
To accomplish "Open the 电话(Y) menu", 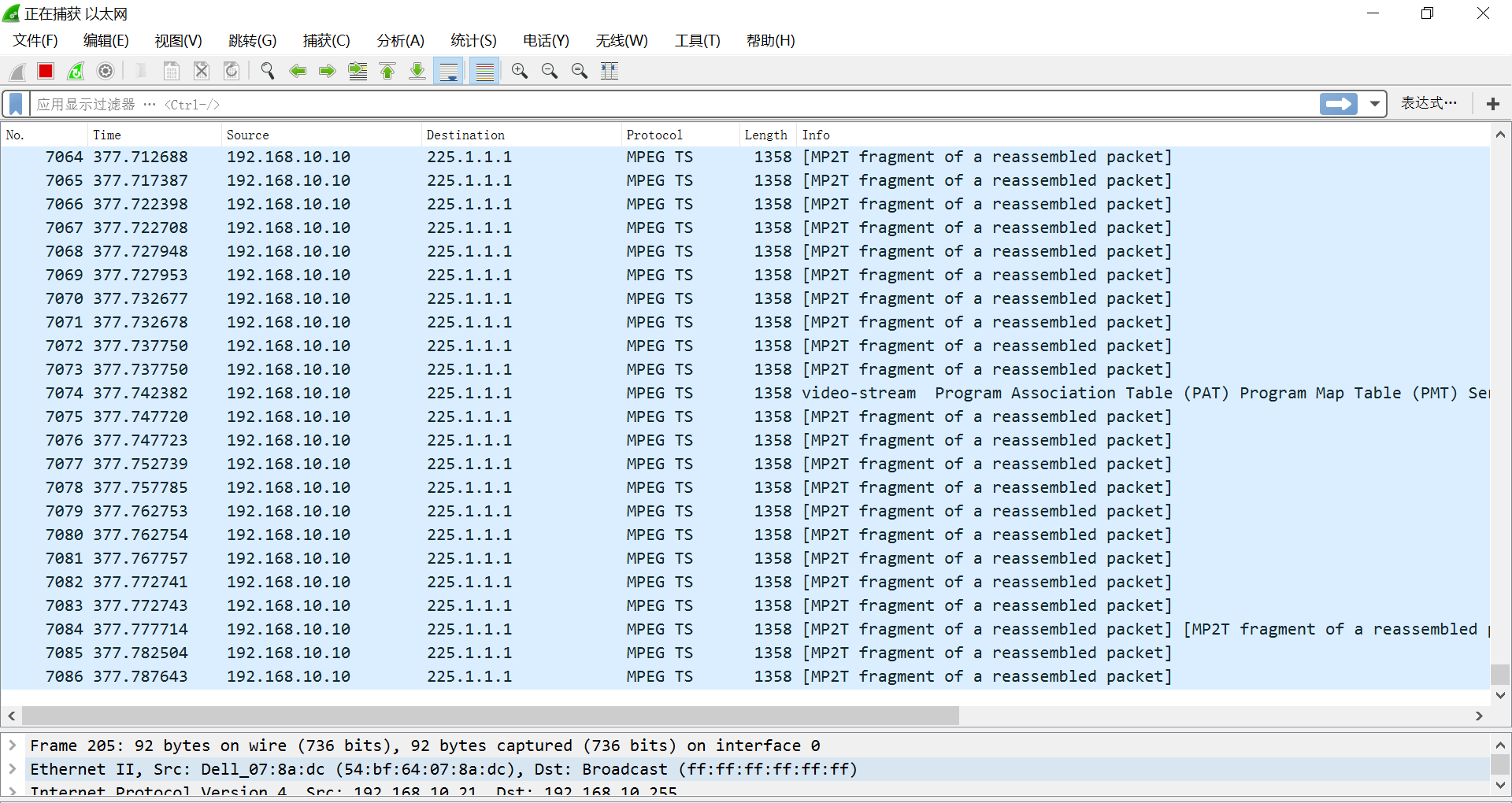I will coord(547,41).
